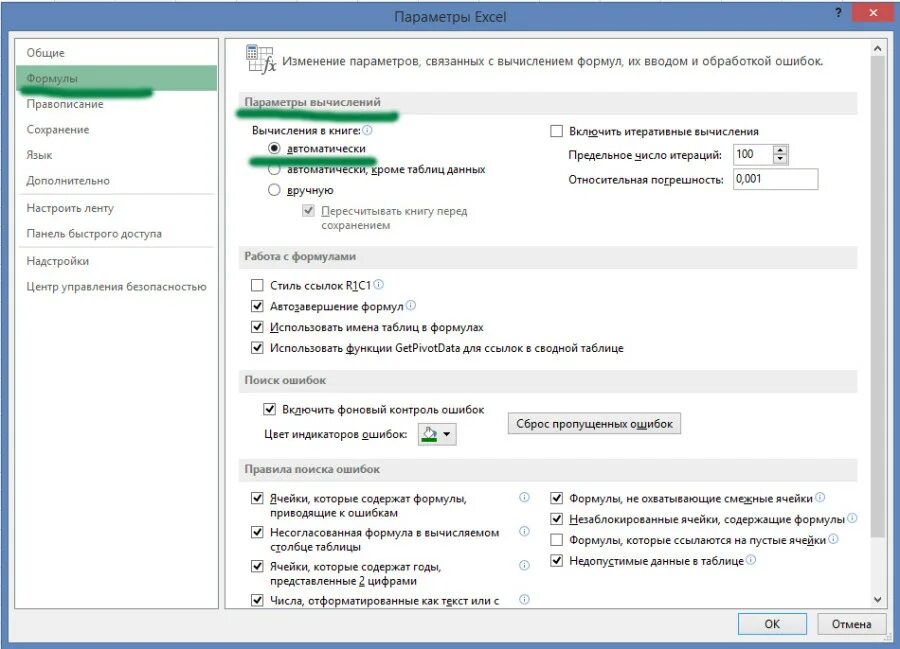Open the Язык category
900x649 pixels.
click(x=117, y=155)
